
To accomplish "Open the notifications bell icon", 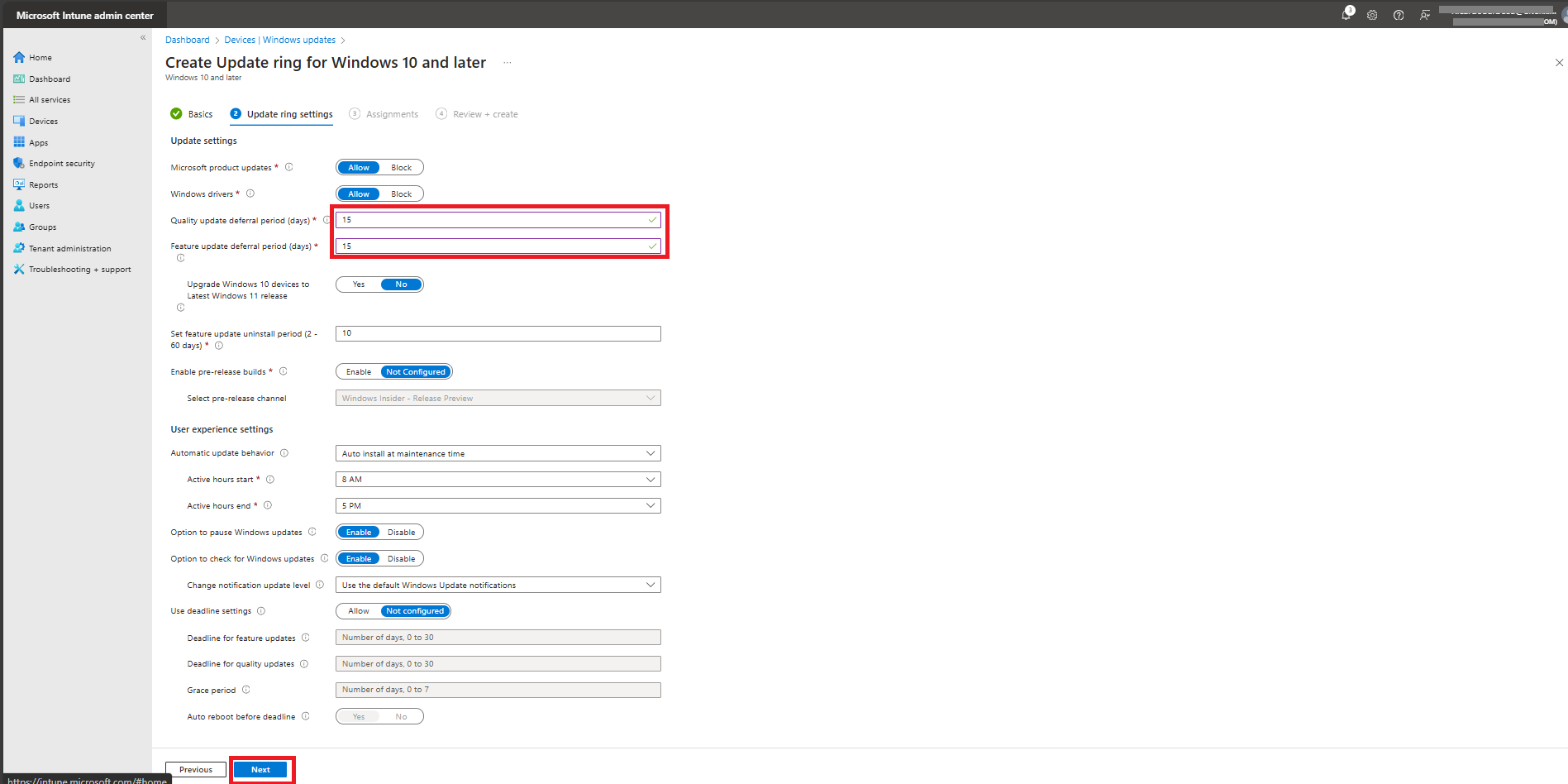I will (1346, 15).
